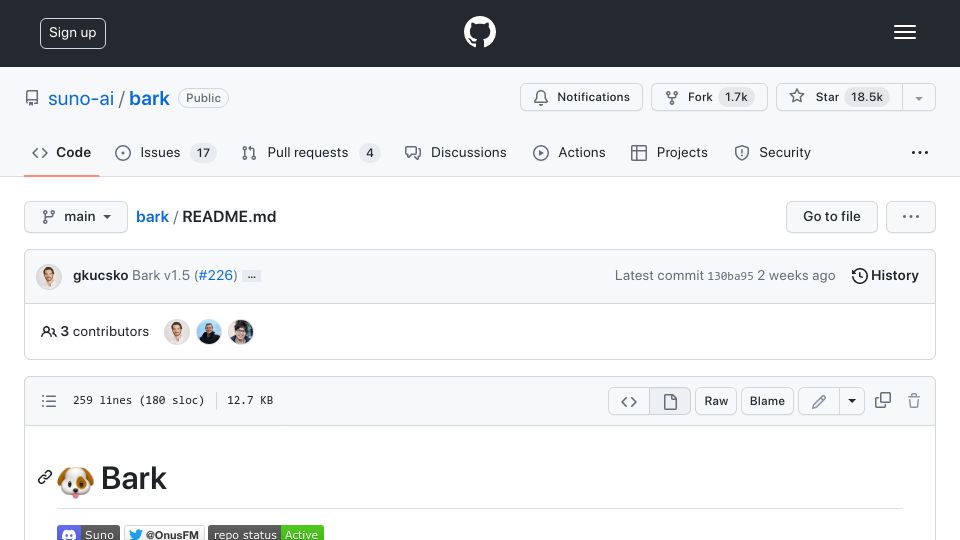Viewport: 960px width, 540px height.
Task: Click the Go to file button
Action: pyautogui.click(x=831, y=217)
